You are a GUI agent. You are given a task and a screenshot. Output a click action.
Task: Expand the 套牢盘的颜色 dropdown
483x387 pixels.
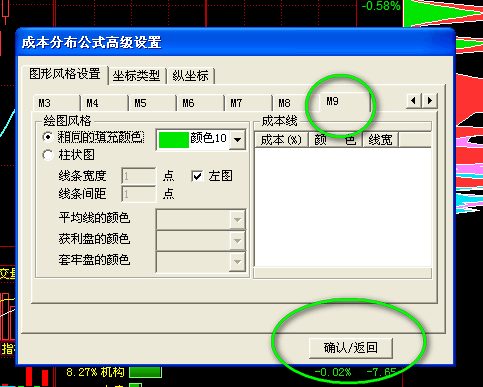pyautogui.click(x=237, y=262)
